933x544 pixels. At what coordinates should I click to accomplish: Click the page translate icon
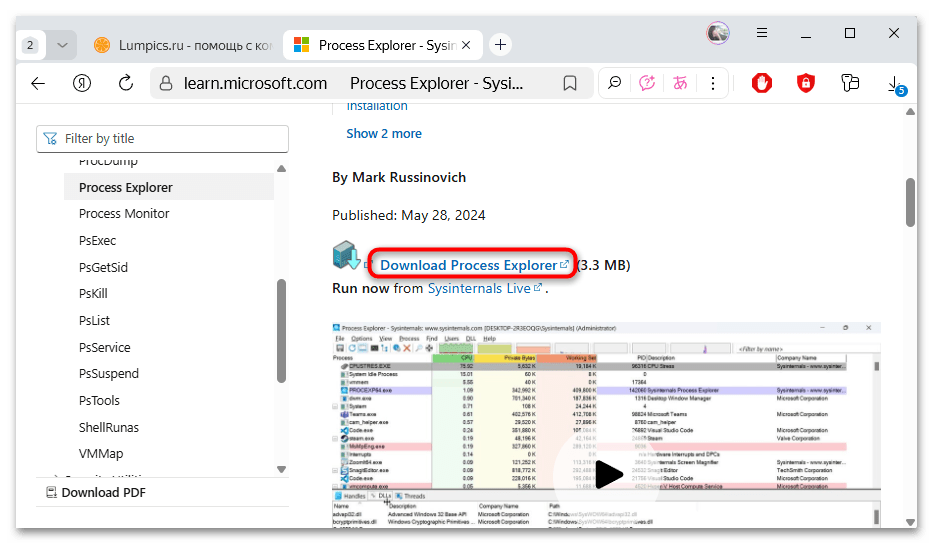pyautogui.click(x=680, y=83)
